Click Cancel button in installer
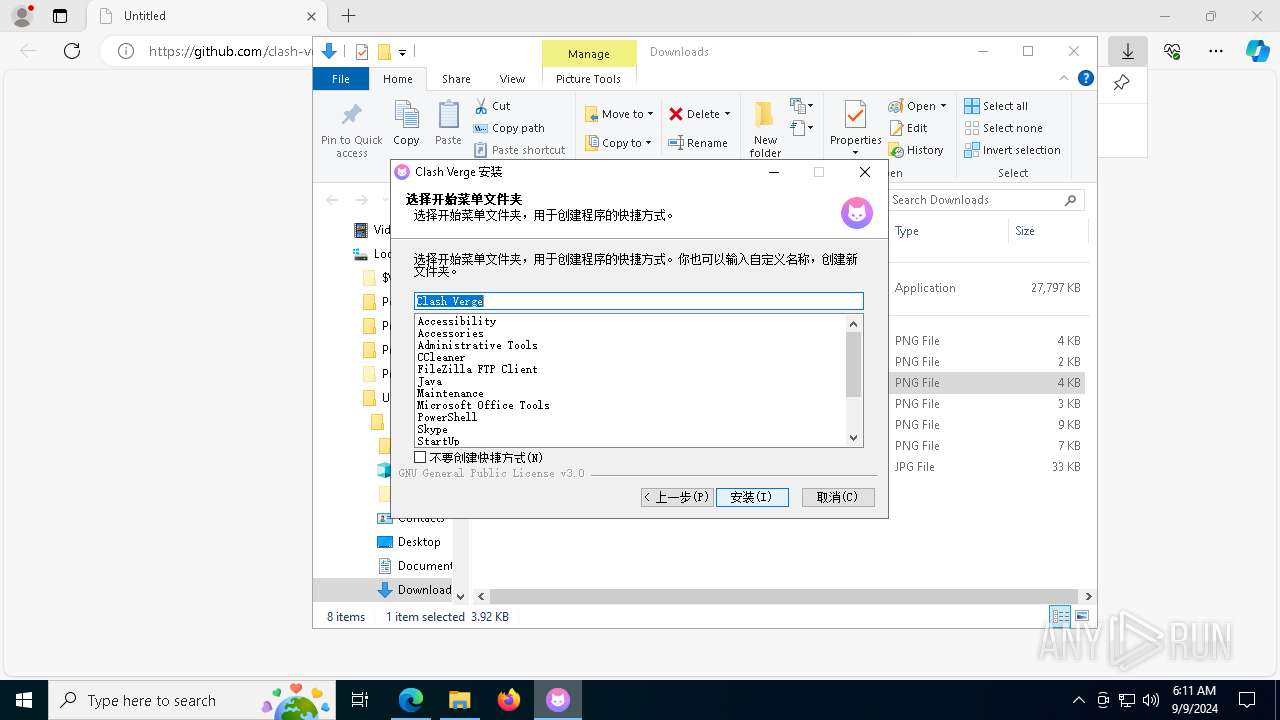 pyautogui.click(x=838, y=497)
